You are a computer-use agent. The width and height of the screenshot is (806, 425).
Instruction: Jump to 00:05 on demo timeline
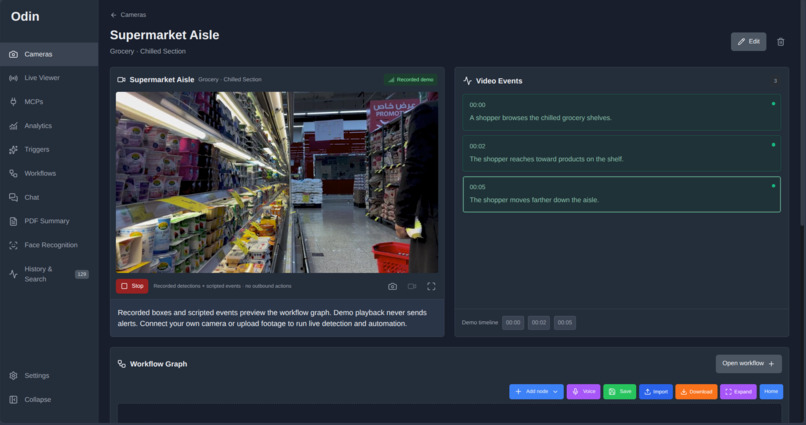(x=565, y=323)
